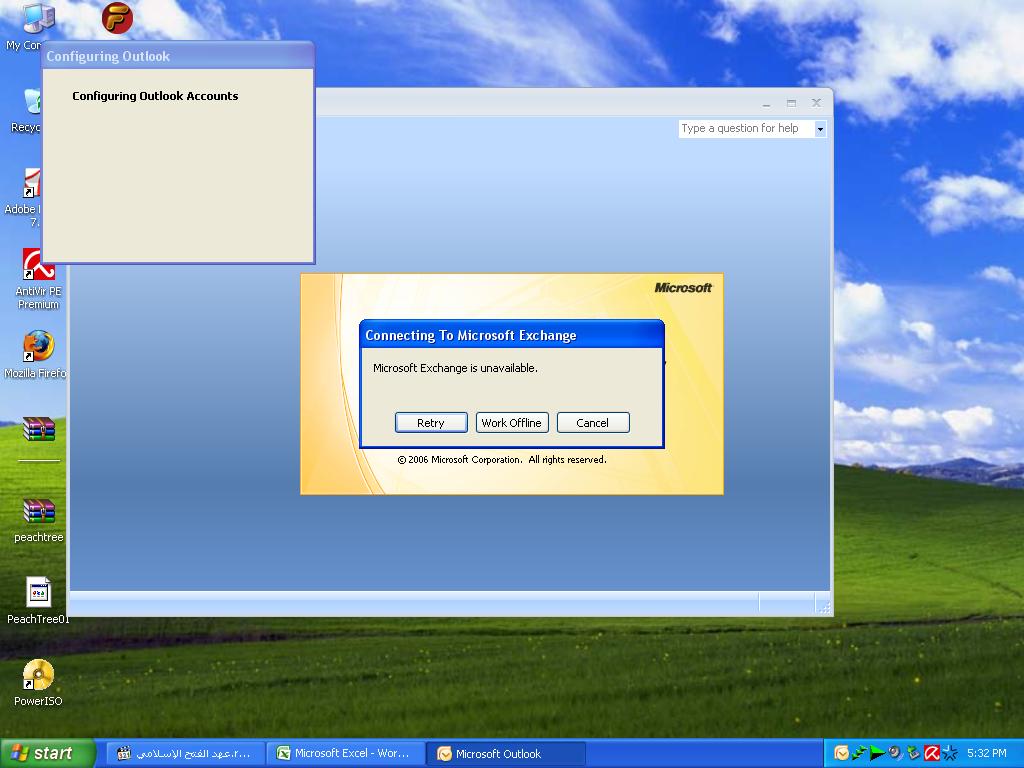Click the webcam tray icon
This screenshot has height=768, width=1024.
895,753
